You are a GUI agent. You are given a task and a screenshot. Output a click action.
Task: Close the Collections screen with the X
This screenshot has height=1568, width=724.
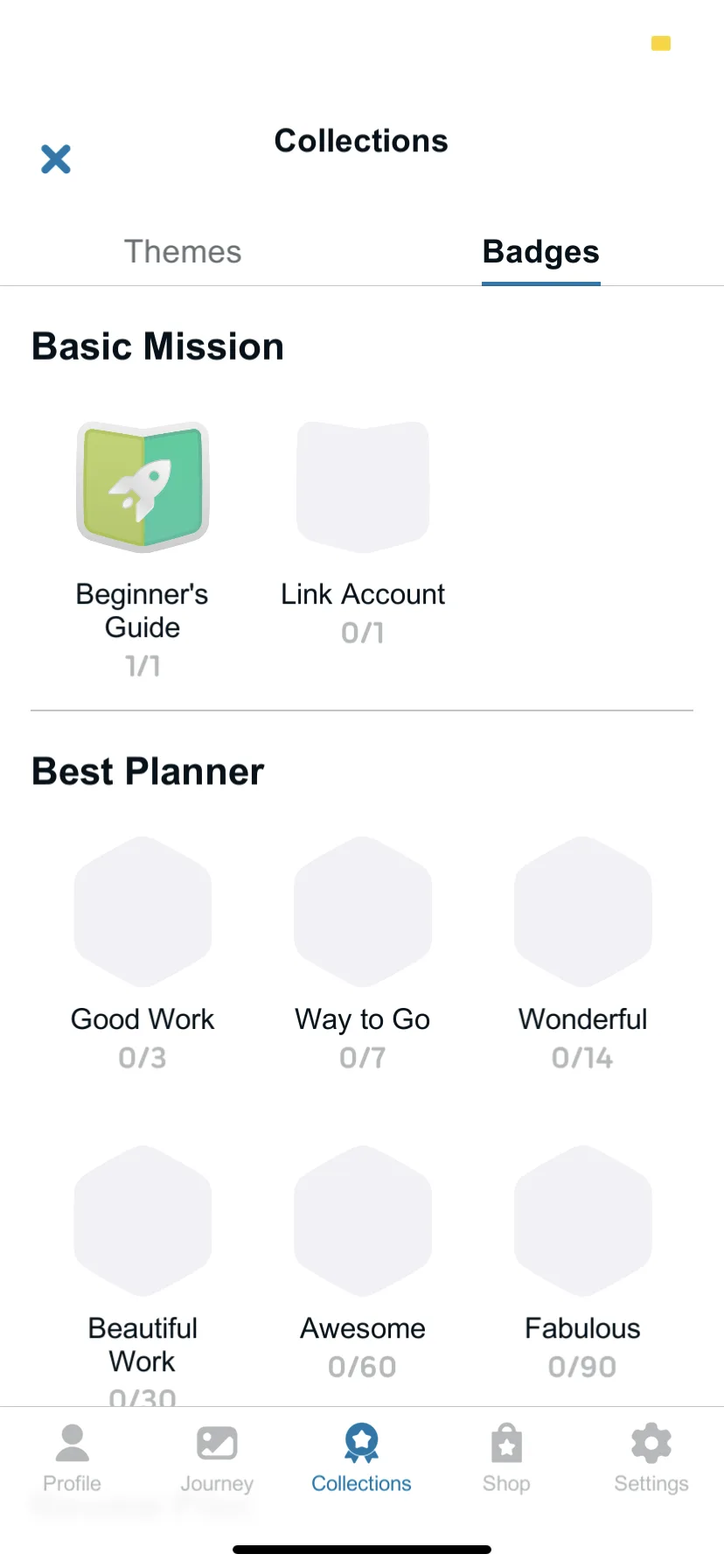pyautogui.click(x=56, y=159)
